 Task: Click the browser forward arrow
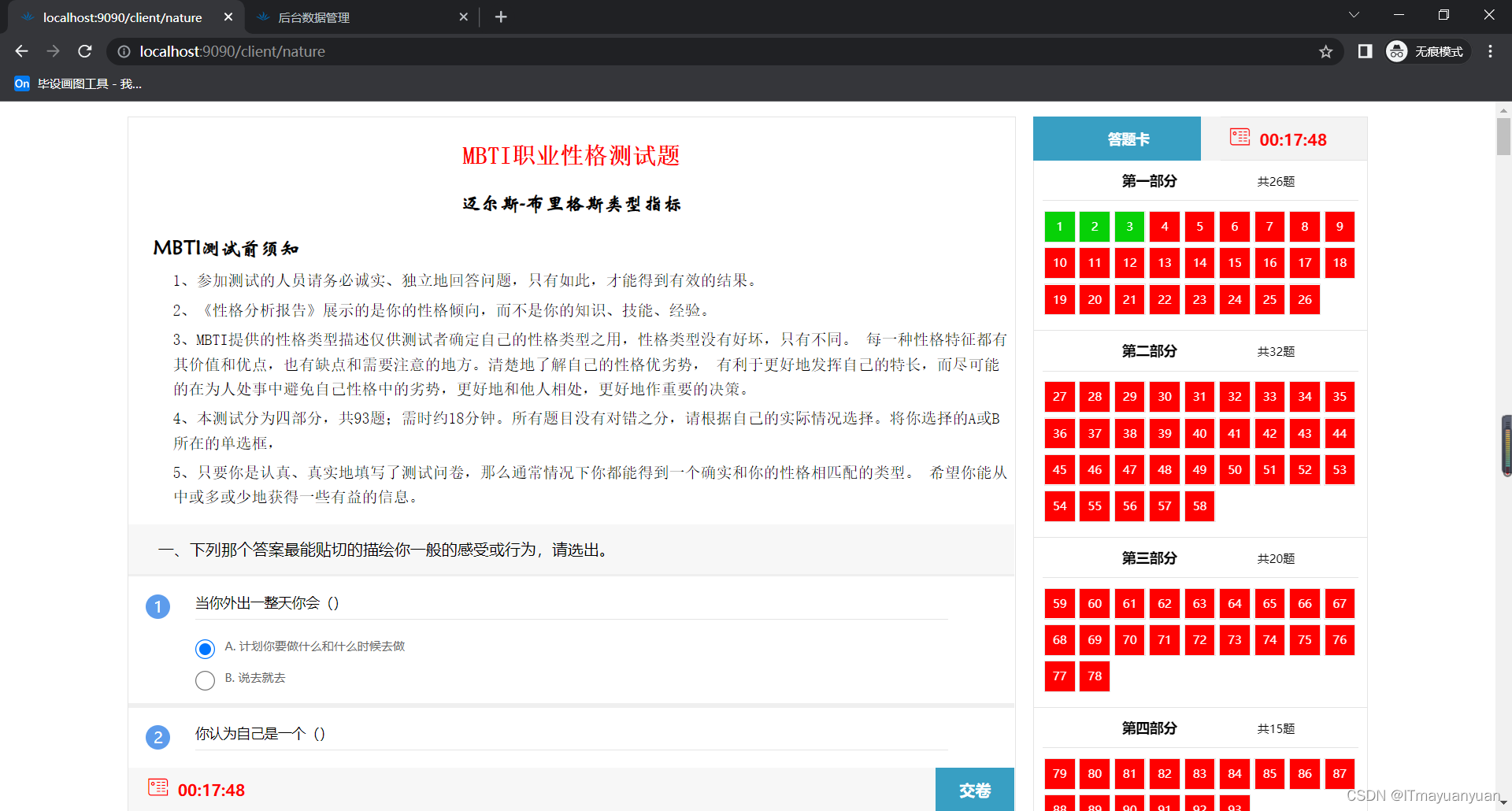coord(53,51)
